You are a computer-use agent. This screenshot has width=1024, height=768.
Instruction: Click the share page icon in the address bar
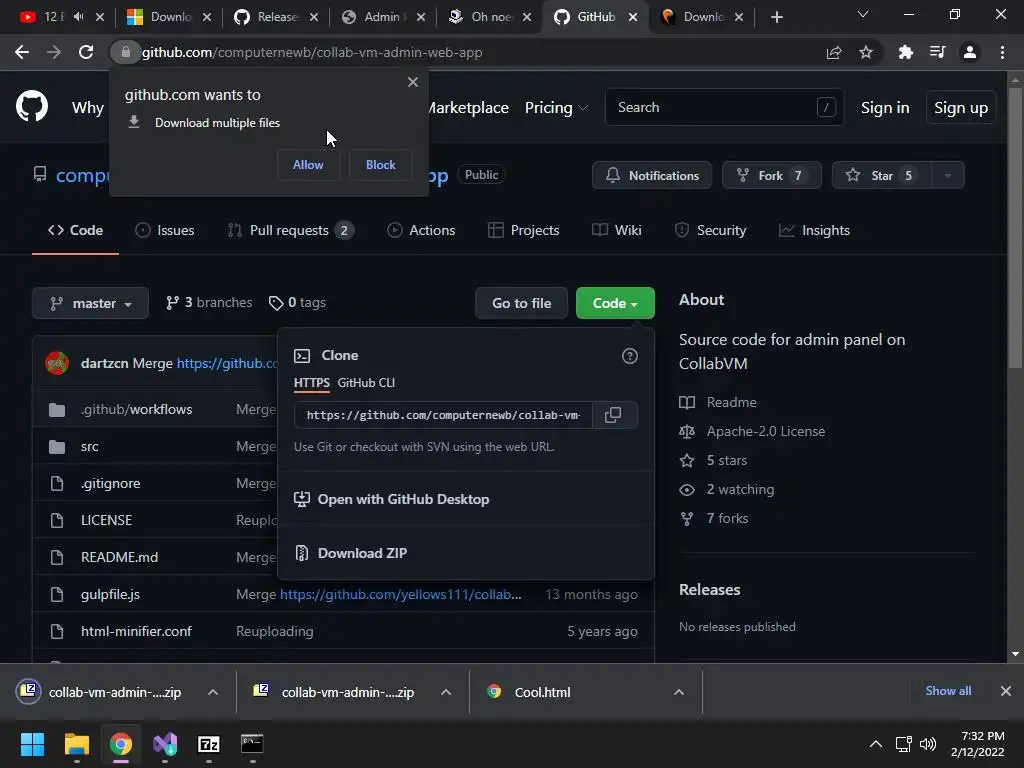click(x=834, y=52)
